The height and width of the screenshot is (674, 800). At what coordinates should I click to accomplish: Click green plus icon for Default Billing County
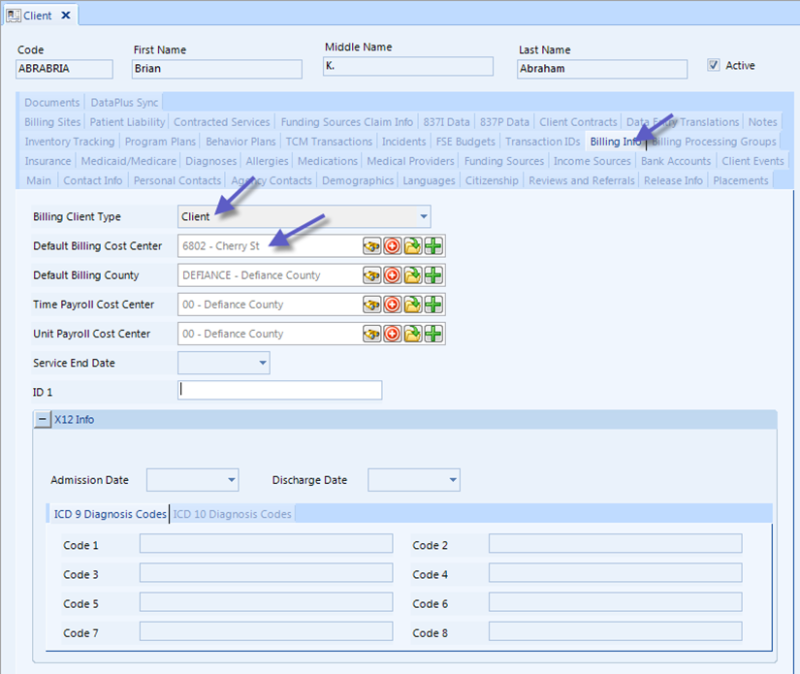point(434,275)
